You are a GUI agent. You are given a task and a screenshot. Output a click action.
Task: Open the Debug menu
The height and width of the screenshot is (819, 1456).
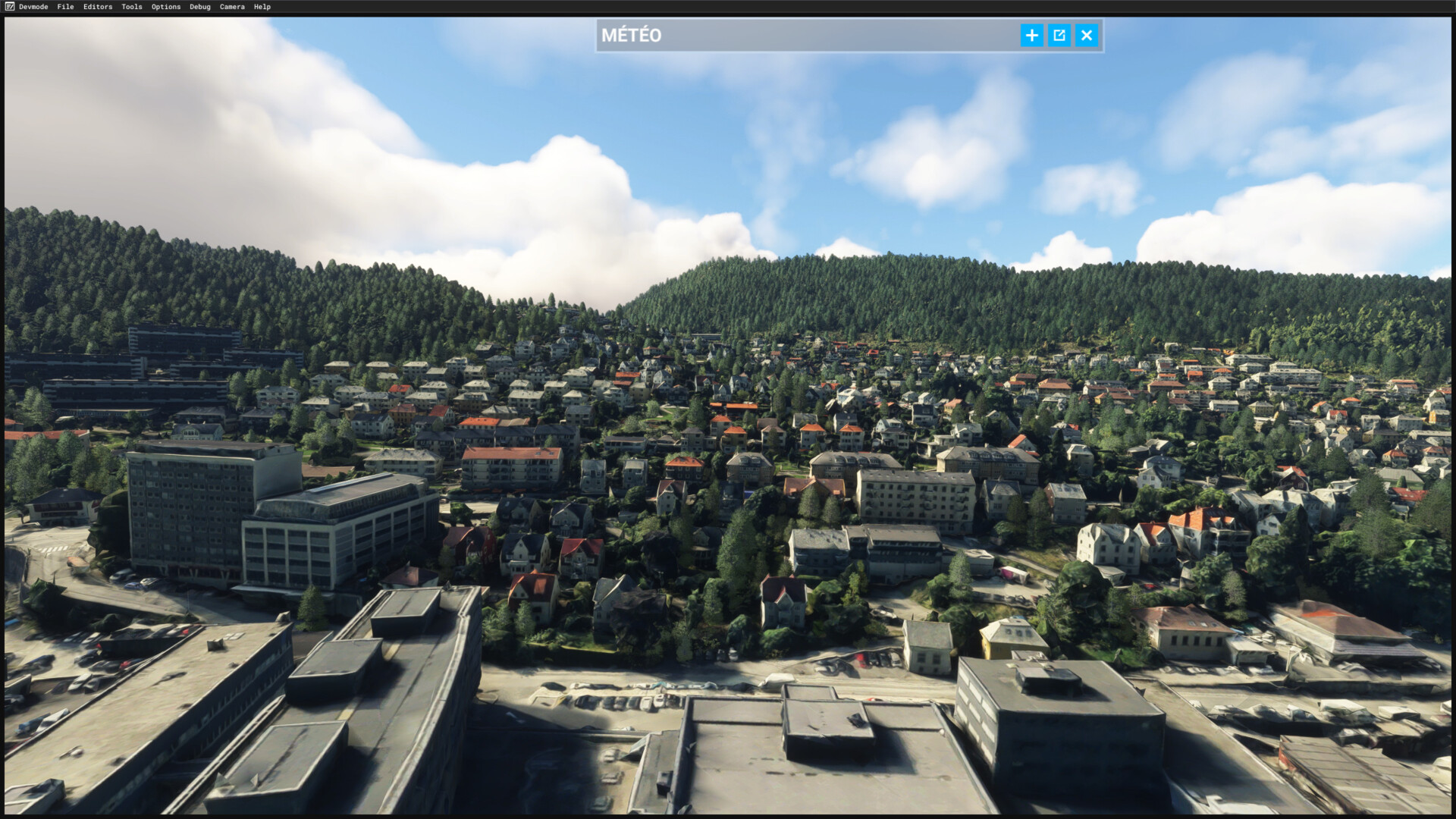click(x=199, y=7)
